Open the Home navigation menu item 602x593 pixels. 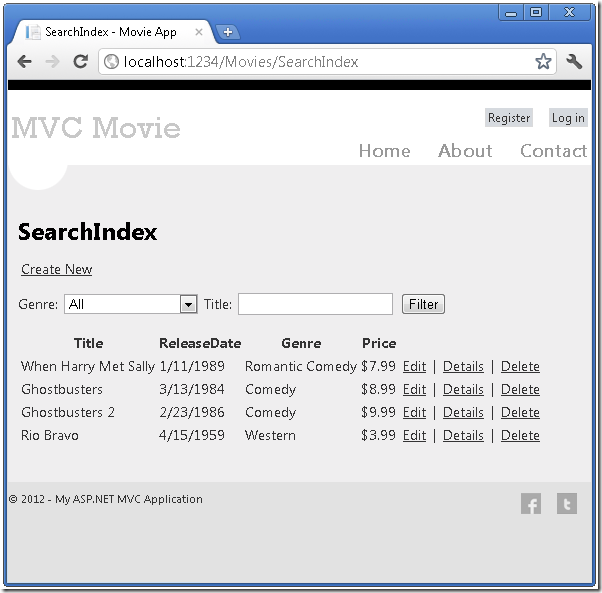(384, 151)
